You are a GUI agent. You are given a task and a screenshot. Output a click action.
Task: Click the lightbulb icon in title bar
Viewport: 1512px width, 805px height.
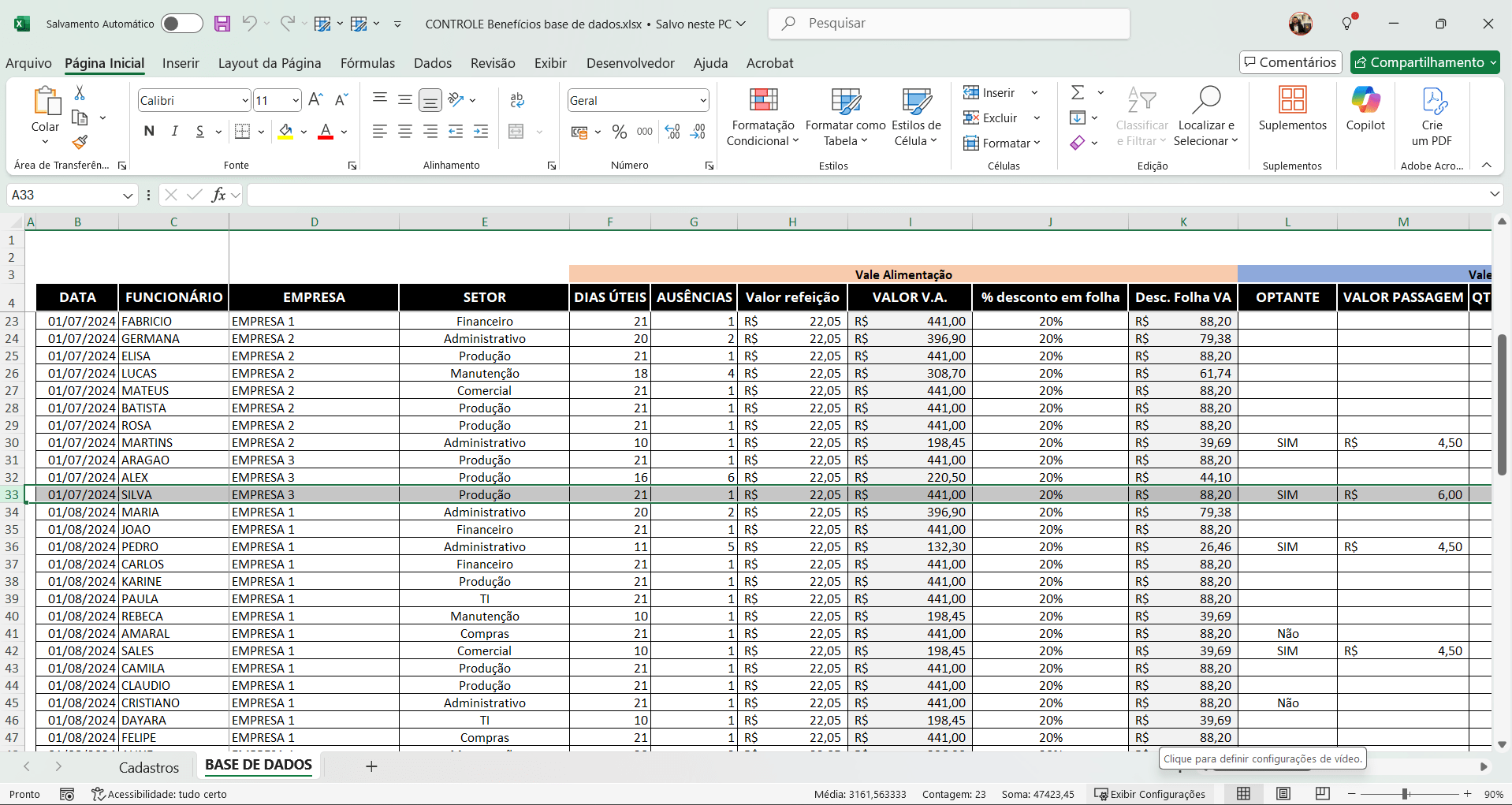pyautogui.click(x=1348, y=24)
